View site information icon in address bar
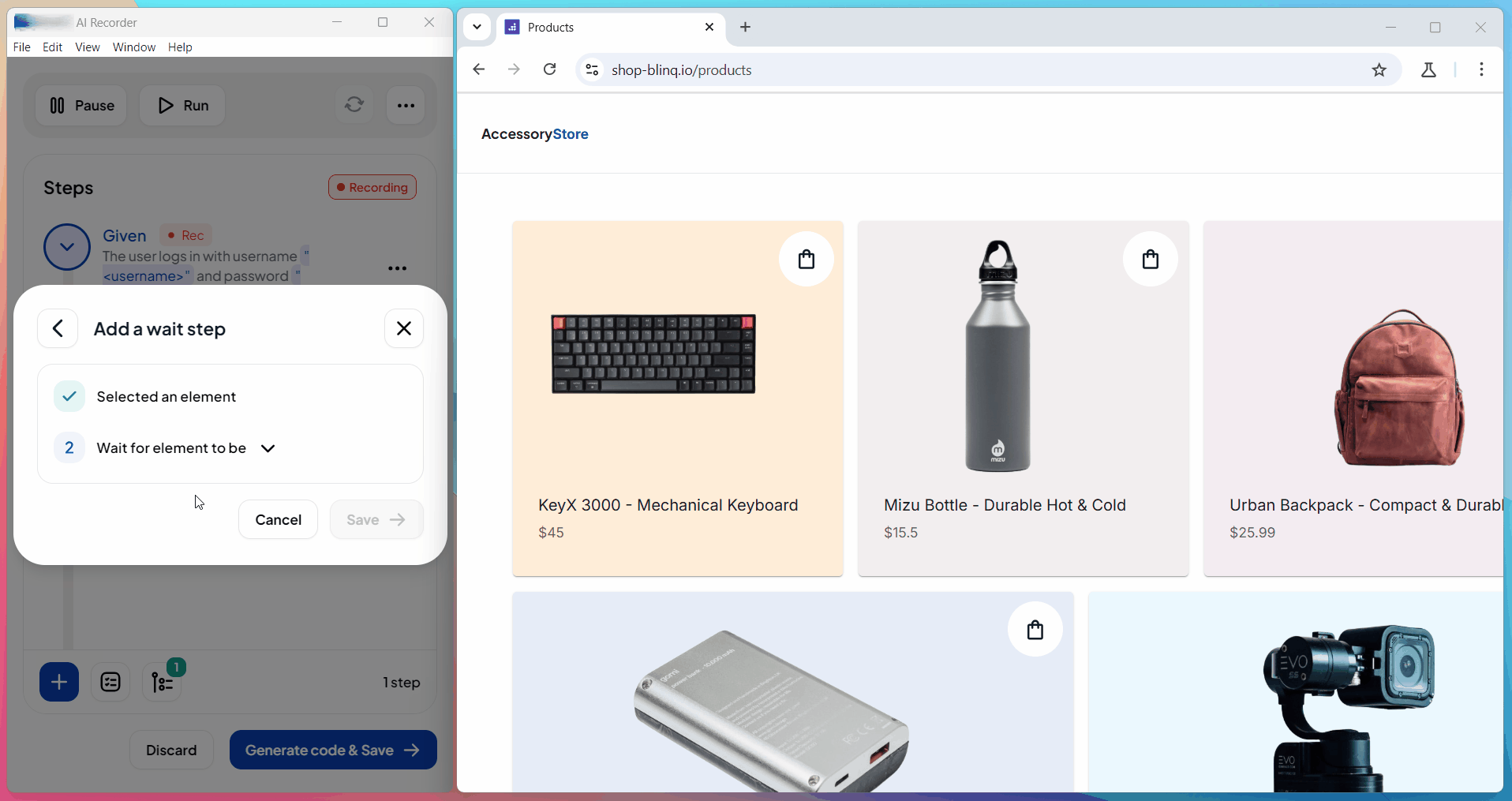This screenshot has width=1512, height=801. coord(592,70)
